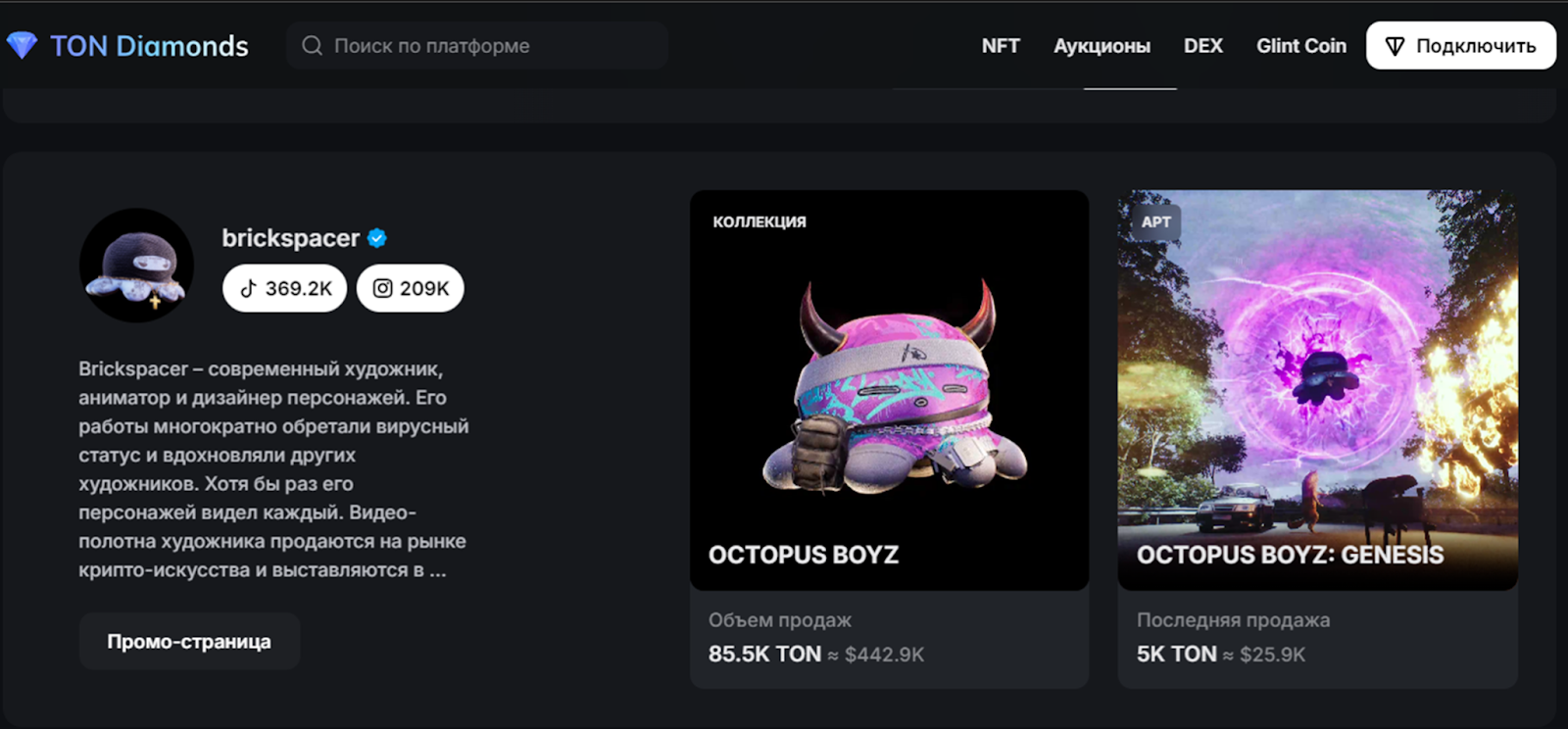Click the brickspacer artist name
The height and width of the screenshot is (729, 1568).
pos(290,238)
